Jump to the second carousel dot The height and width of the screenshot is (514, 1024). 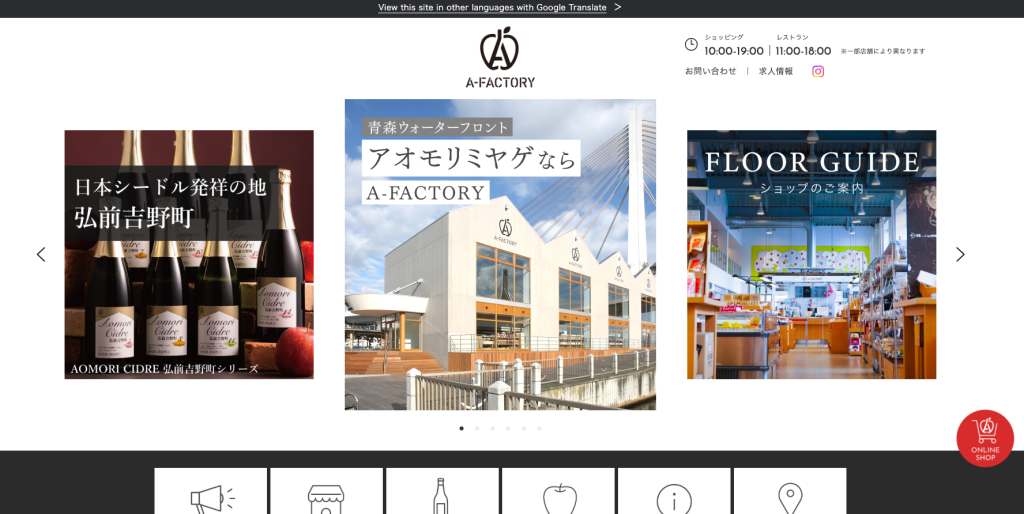point(477,428)
